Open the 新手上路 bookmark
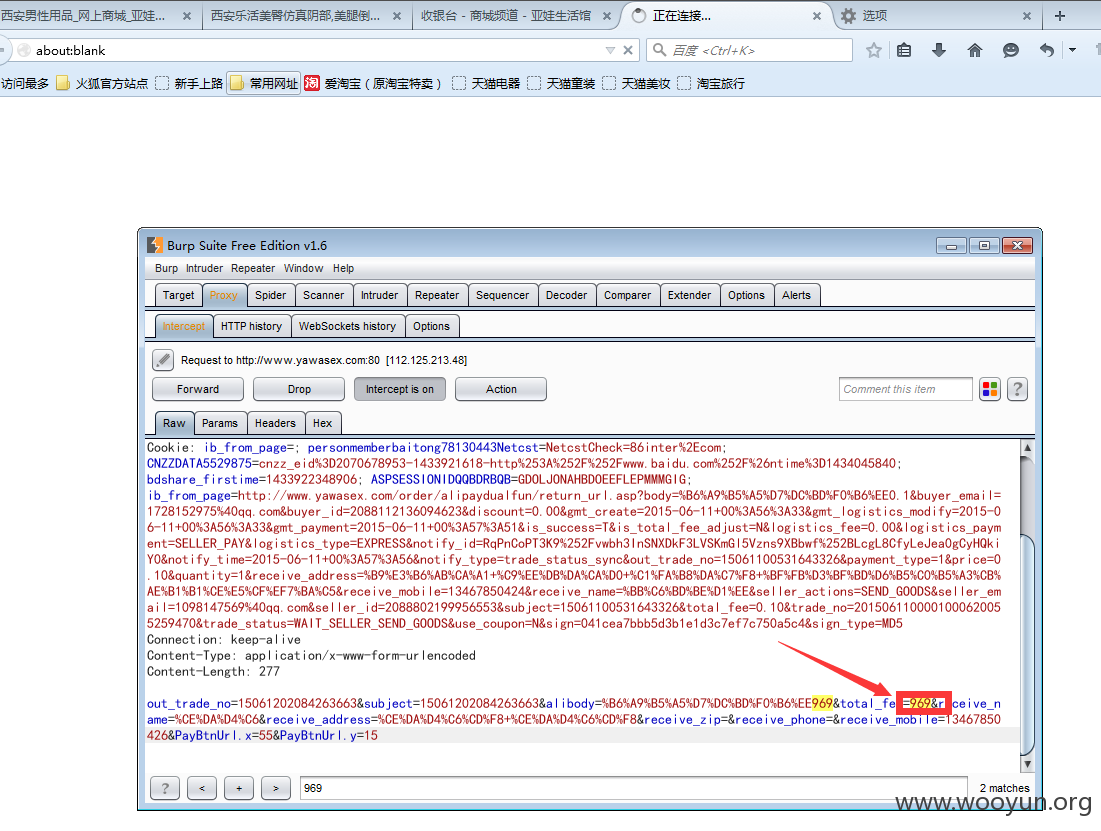This screenshot has width=1101, height=831. 190,84
